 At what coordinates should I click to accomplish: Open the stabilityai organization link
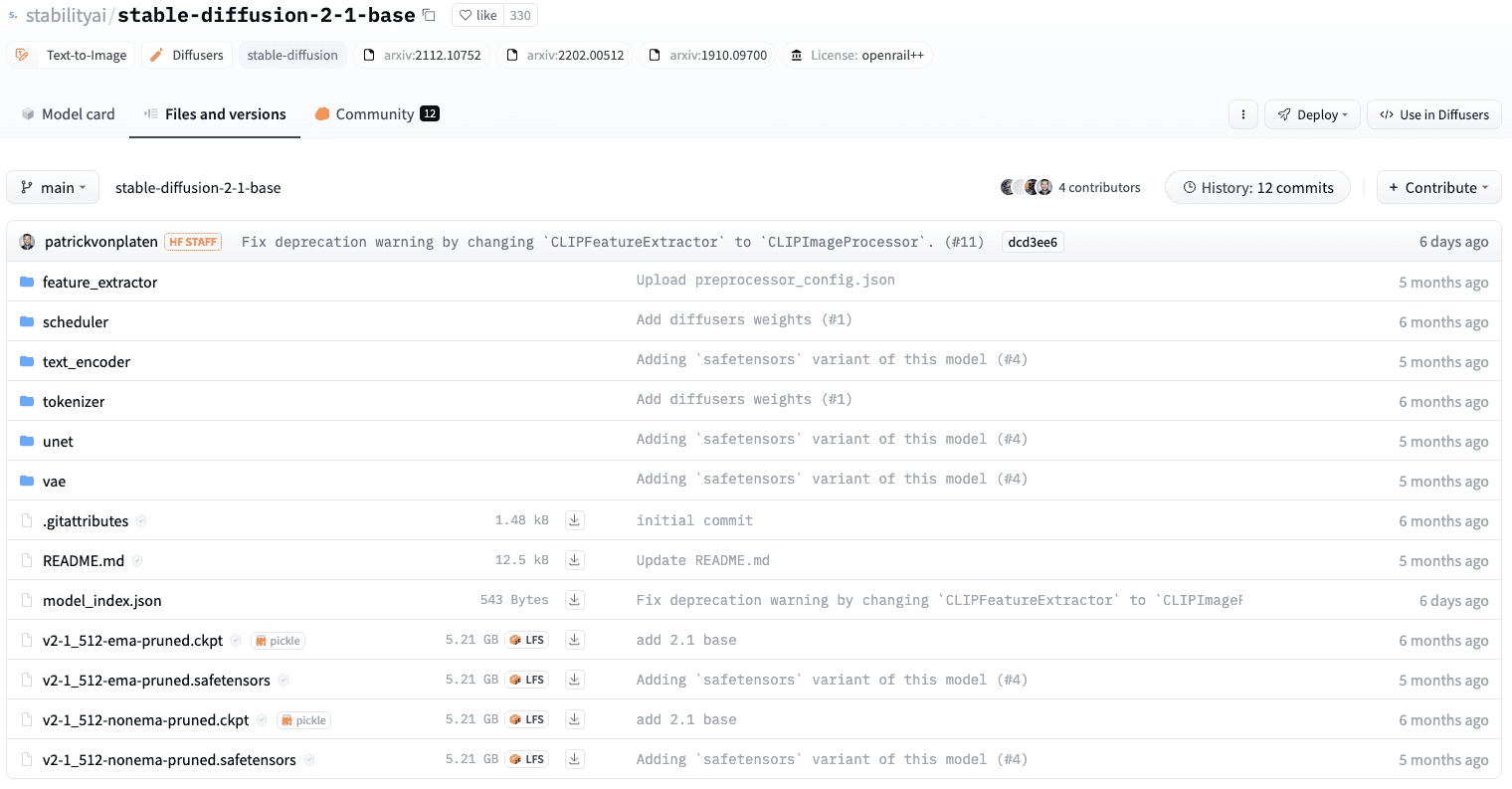pyautogui.click(x=66, y=15)
